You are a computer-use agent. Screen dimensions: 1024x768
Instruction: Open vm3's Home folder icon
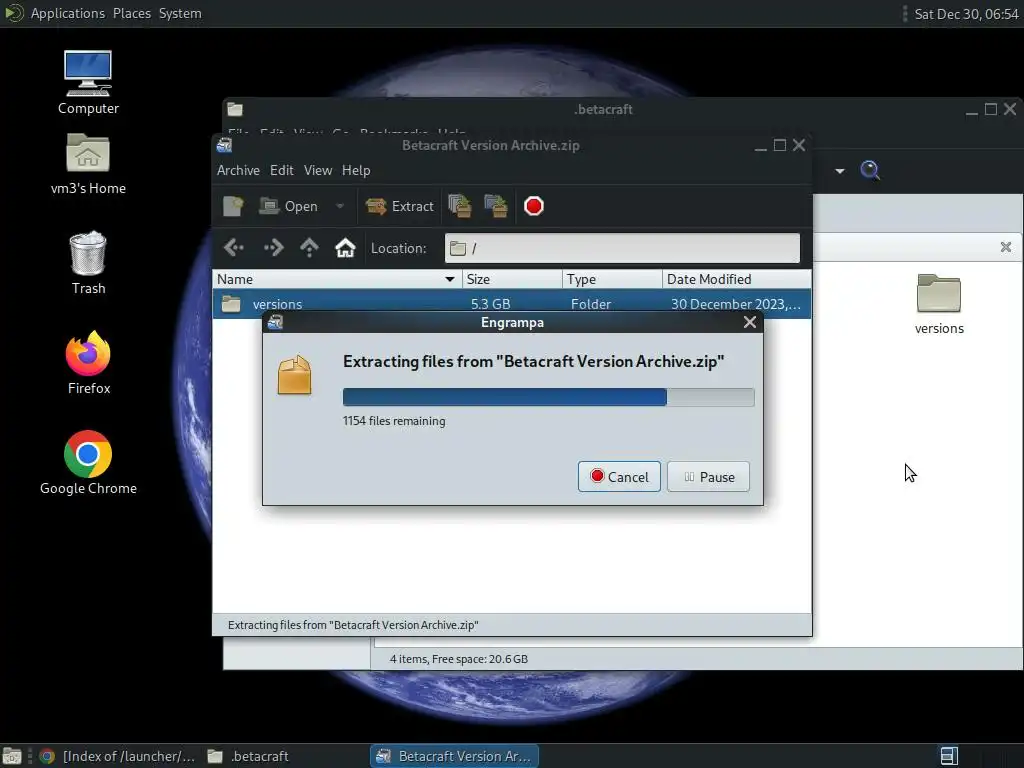click(88, 163)
